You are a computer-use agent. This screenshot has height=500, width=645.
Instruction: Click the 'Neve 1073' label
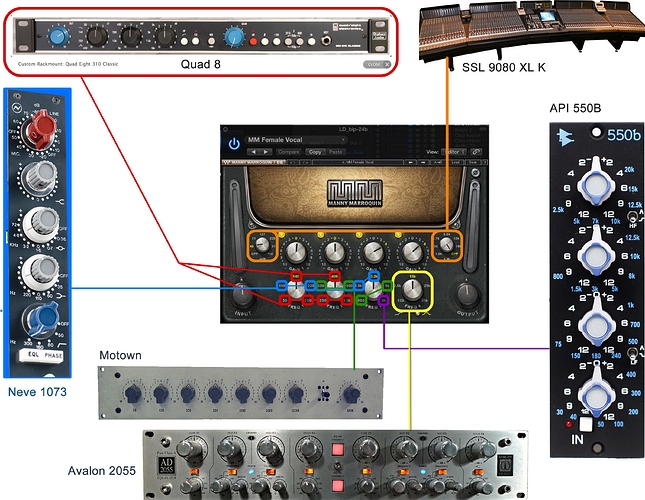click(37, 392)
